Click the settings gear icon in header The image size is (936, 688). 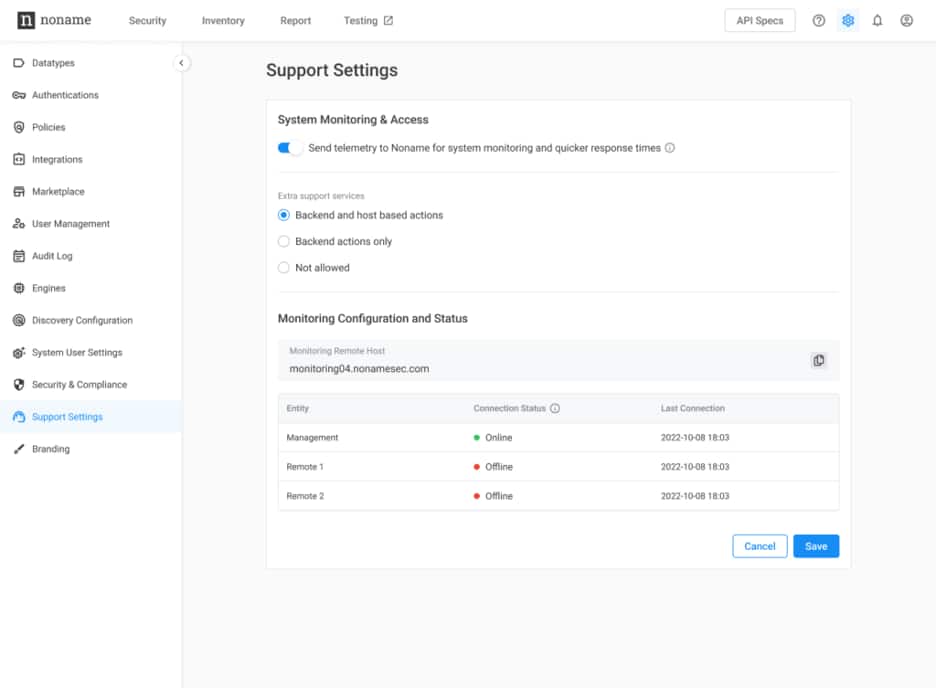[848, 21]
